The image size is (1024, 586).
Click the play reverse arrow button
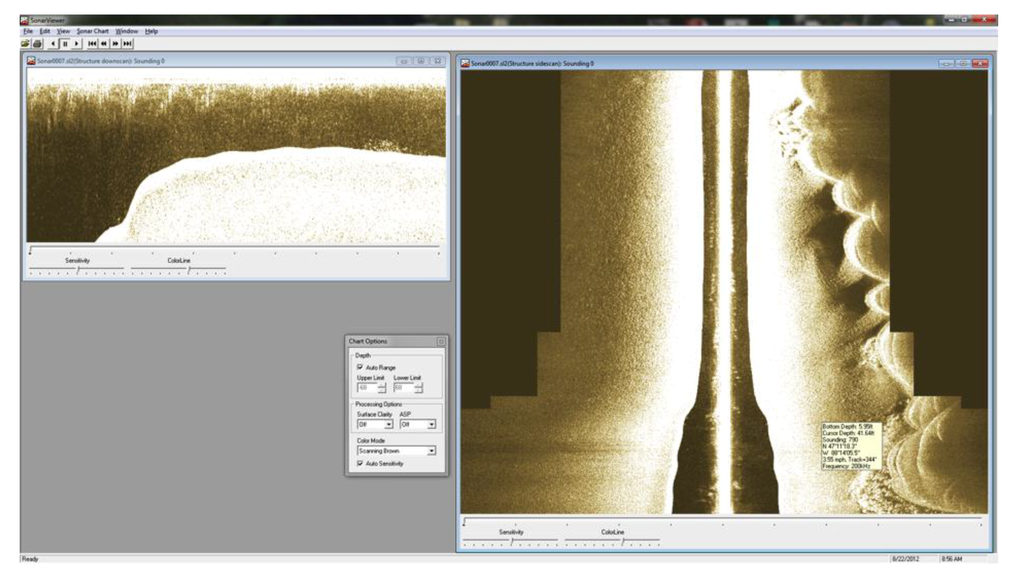tap(53, 44)
